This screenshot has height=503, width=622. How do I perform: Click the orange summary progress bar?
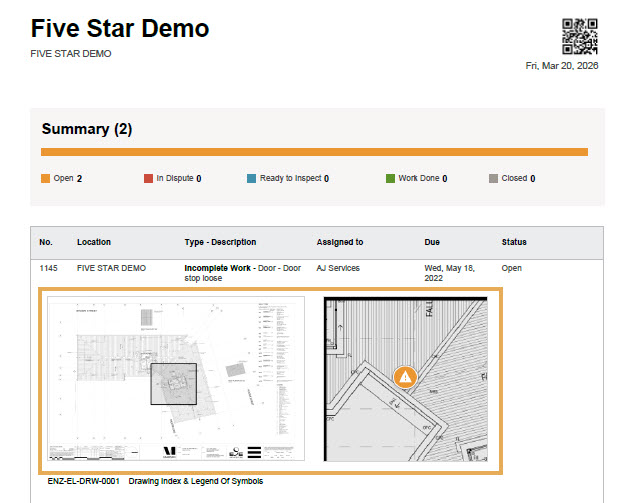(314, 152)
